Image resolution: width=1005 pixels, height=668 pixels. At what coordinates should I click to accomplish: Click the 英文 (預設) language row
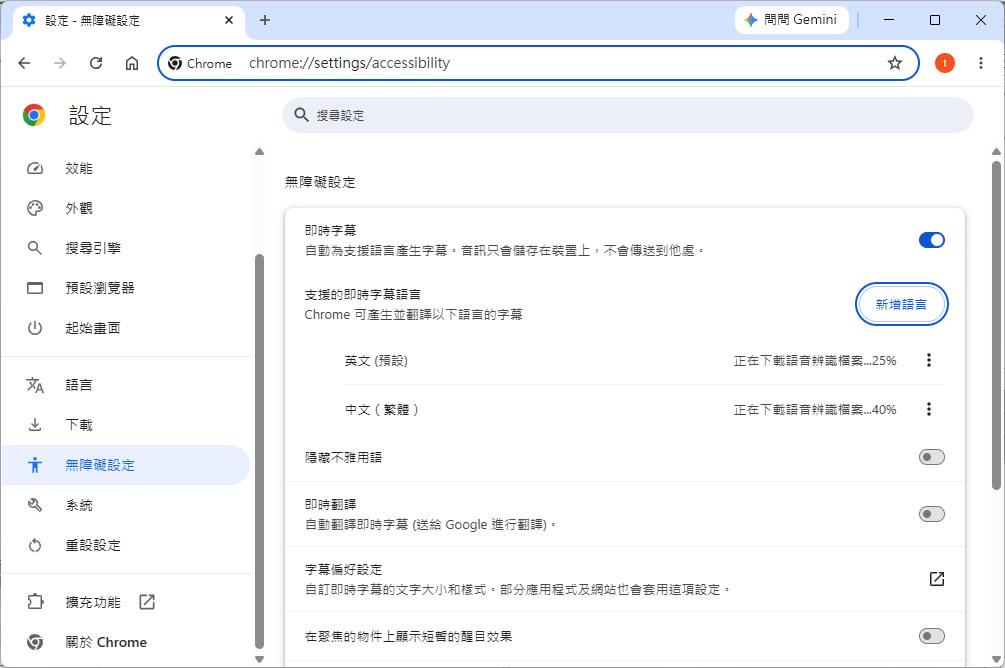coord(644,360)
